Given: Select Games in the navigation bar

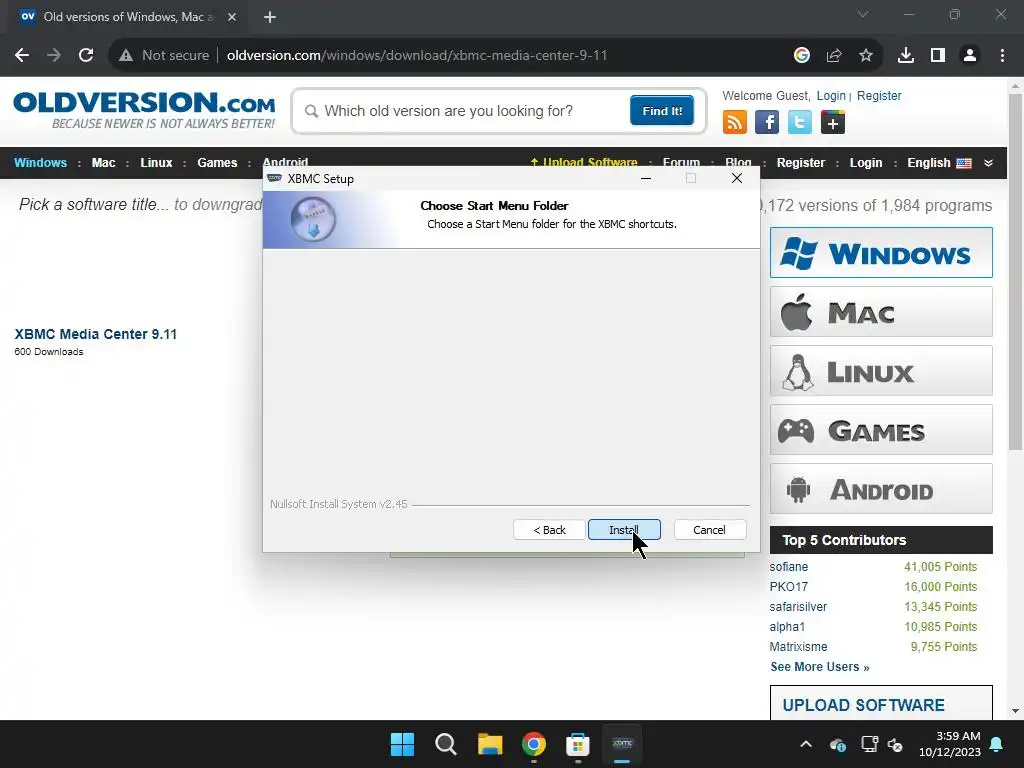Looking at the screenshot, I should (217, 163).
